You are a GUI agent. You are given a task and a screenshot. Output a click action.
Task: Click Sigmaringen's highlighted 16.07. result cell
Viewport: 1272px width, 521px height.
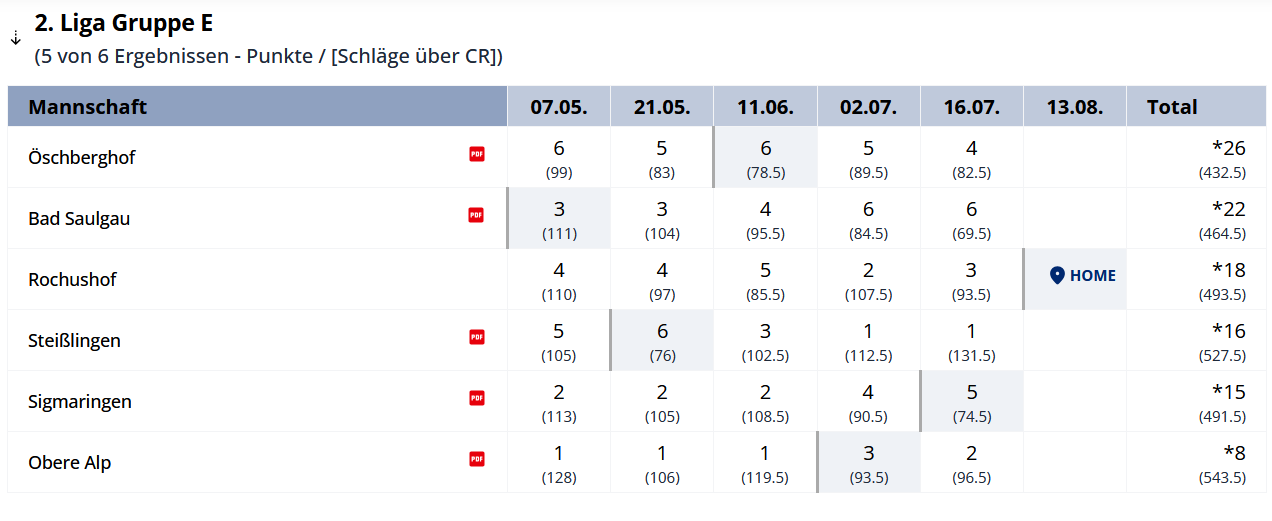pyautogui.click(x=971, y=401)
